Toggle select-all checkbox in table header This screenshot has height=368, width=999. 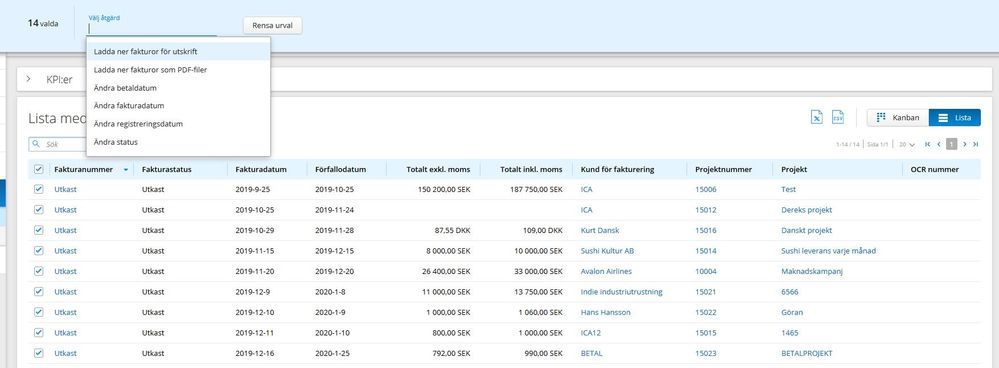(x=38, y=169)
